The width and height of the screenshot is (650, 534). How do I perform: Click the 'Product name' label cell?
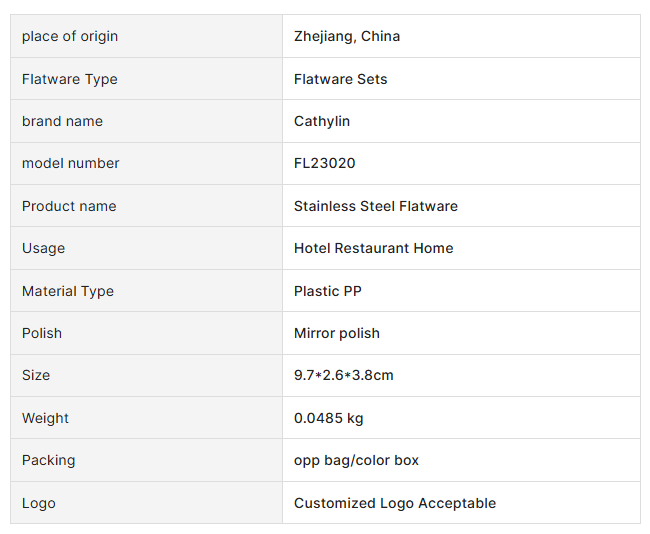(x=69, y=206)
